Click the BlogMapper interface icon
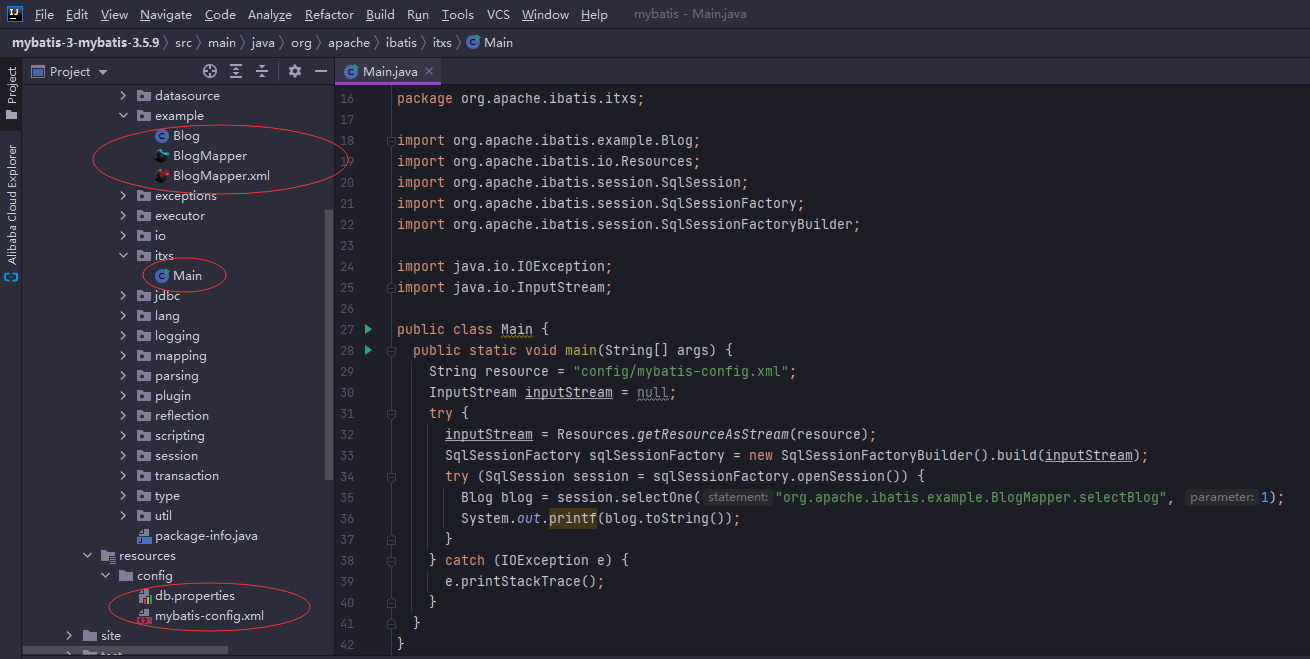 click(x=162, y=156)
